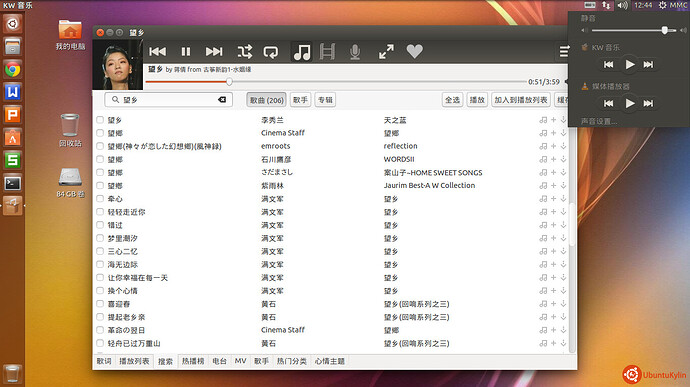Add the 李秀兰 天之蓝 row to playlist with plus

coord(554,120)
